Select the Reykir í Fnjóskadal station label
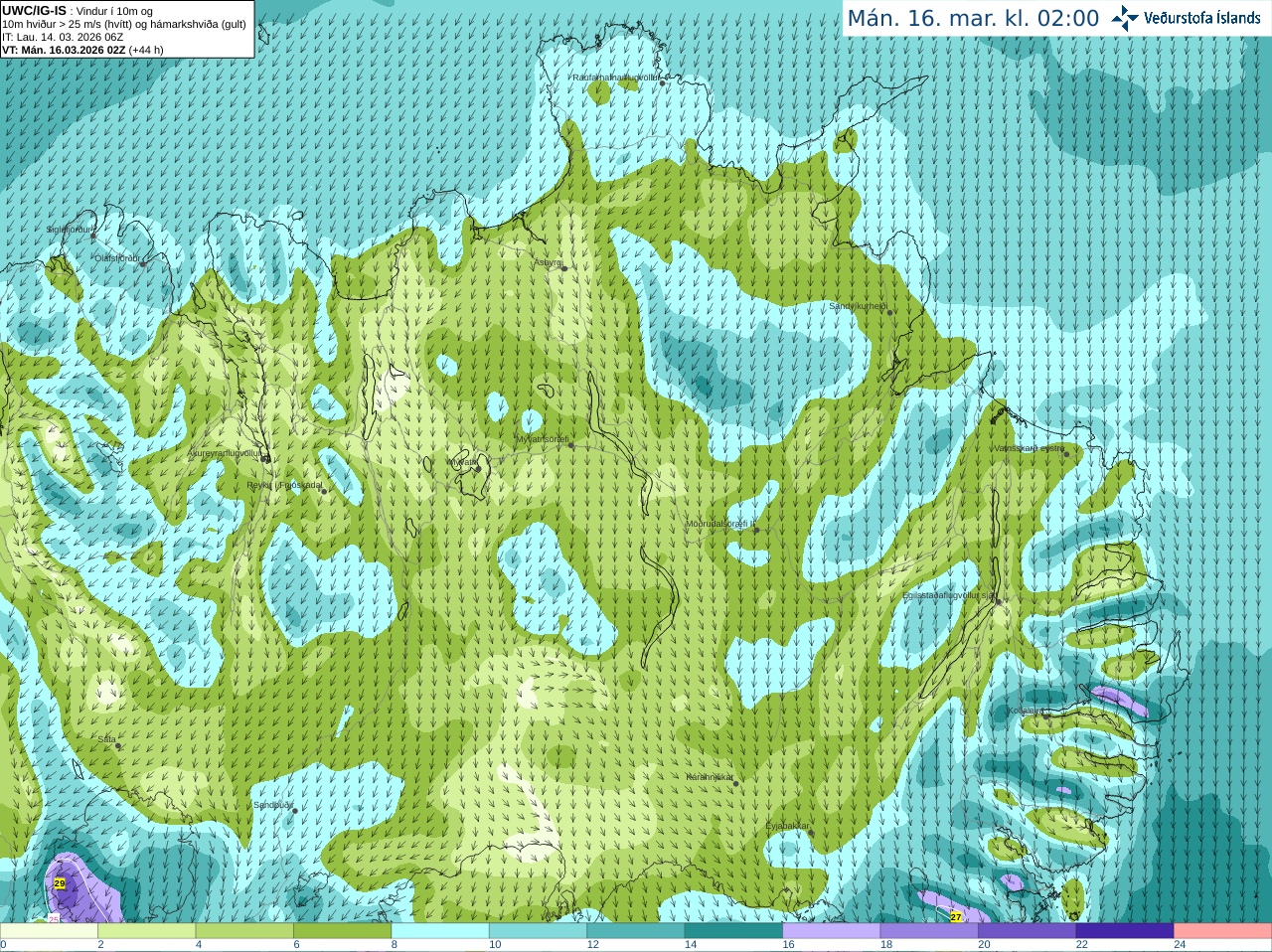1272x952 pixels. (285, 485)
